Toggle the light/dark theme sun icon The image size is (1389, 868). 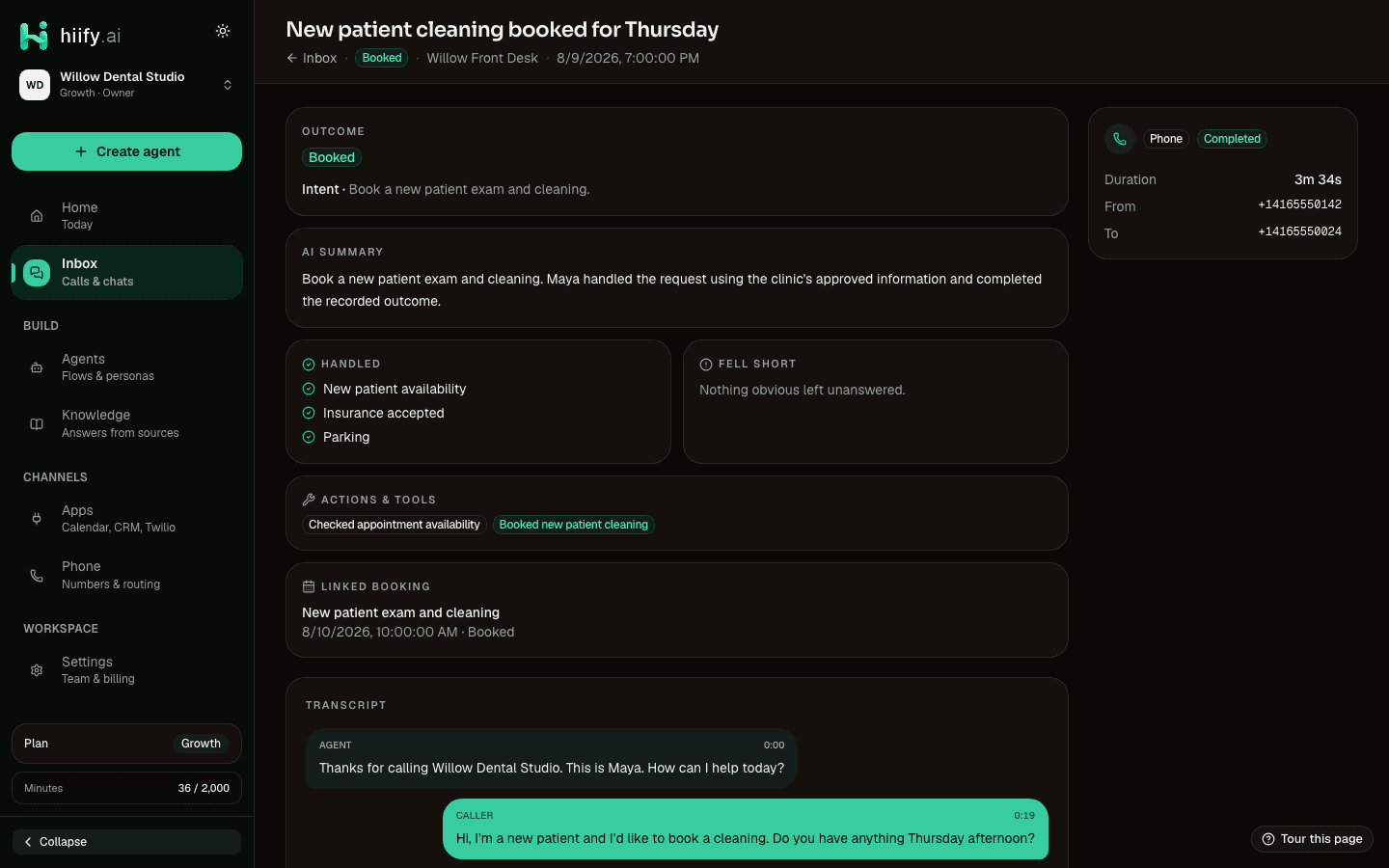[x=223, y=31]
